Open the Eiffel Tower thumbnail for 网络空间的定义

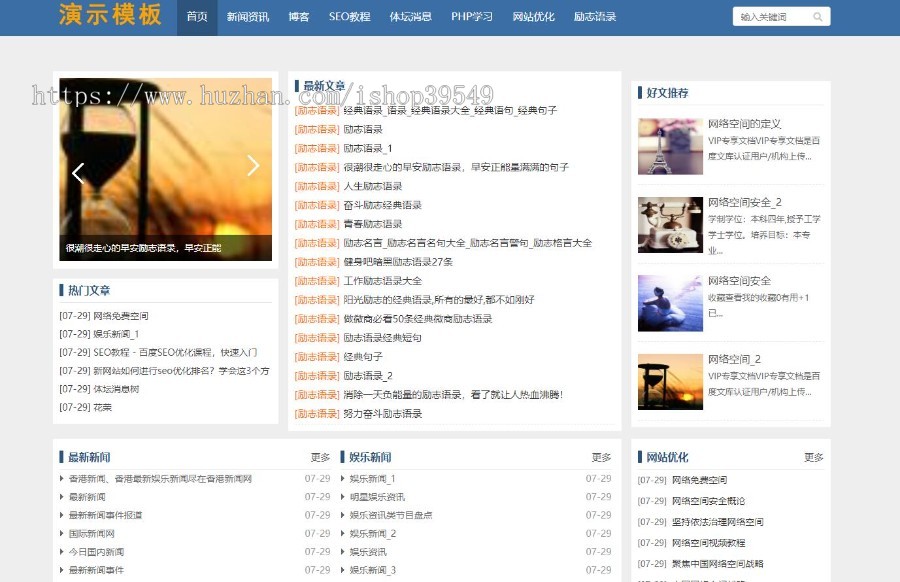tap(670, 146)
